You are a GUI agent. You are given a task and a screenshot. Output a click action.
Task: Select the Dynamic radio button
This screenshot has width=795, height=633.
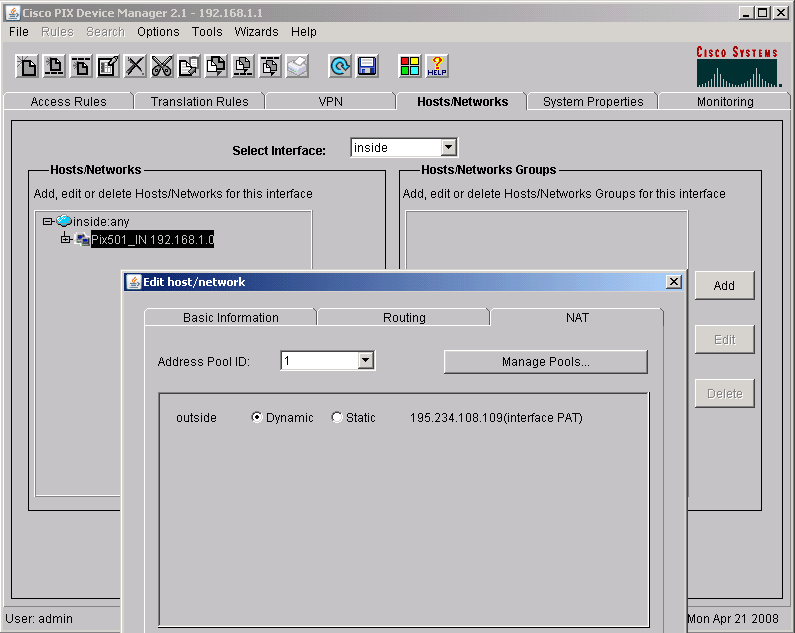tap(257, 417)
